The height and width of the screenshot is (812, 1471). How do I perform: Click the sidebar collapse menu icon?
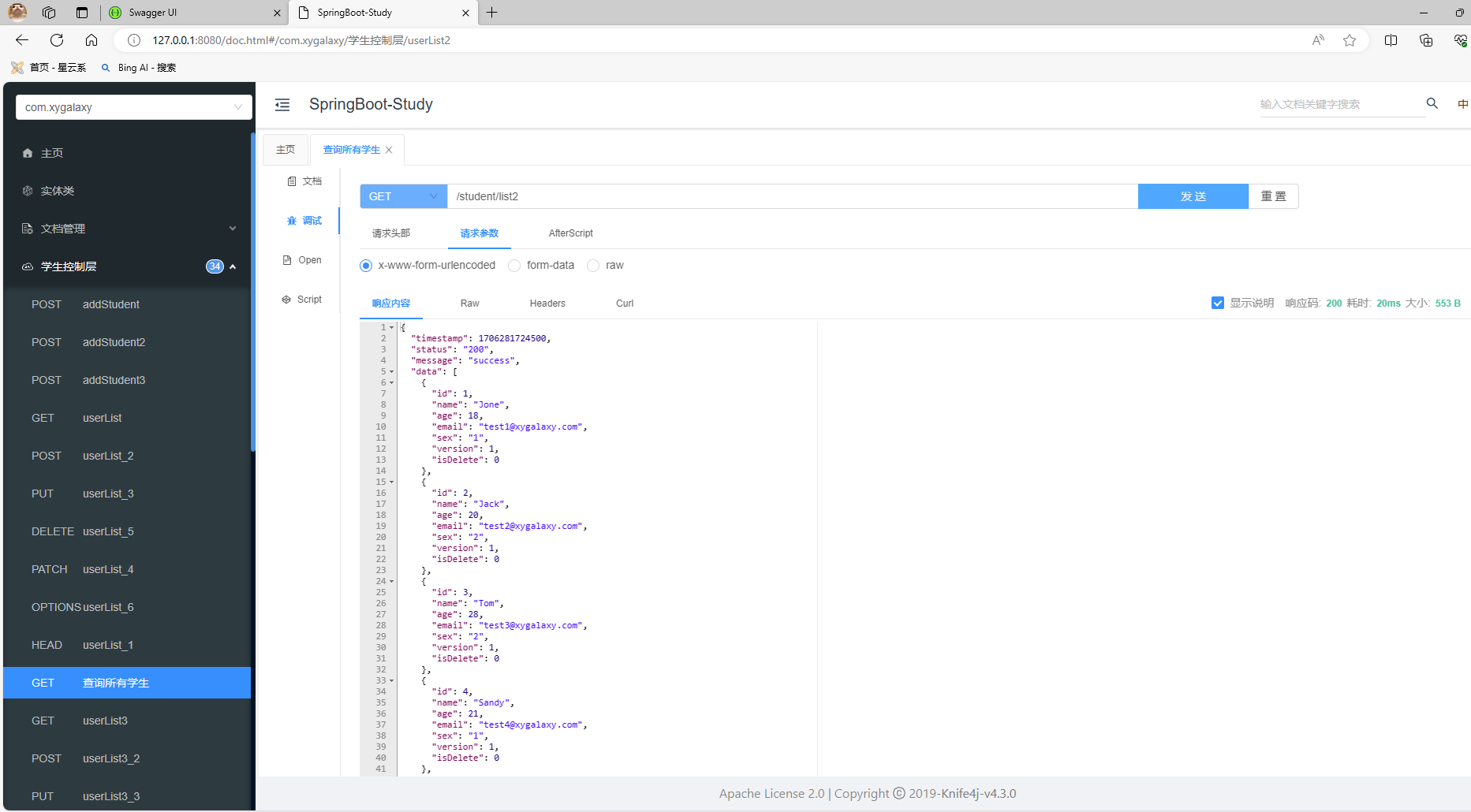pyautogui.click(x=282, y=105)
